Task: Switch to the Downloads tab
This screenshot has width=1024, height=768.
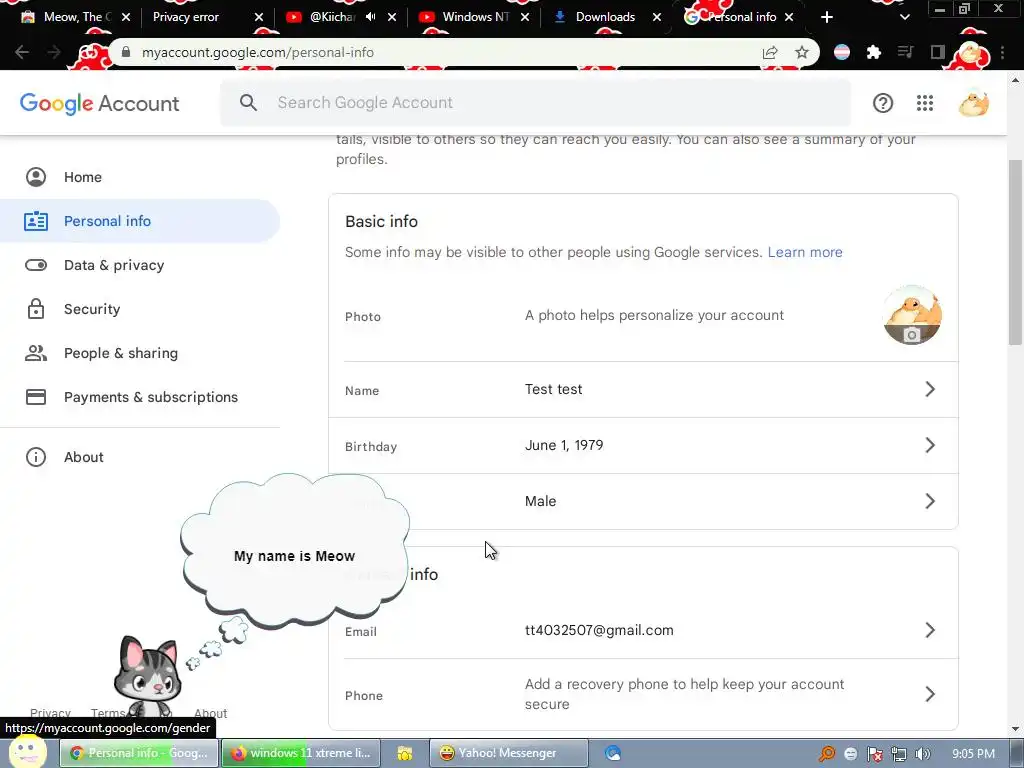Action: click(x=605, y=17)
